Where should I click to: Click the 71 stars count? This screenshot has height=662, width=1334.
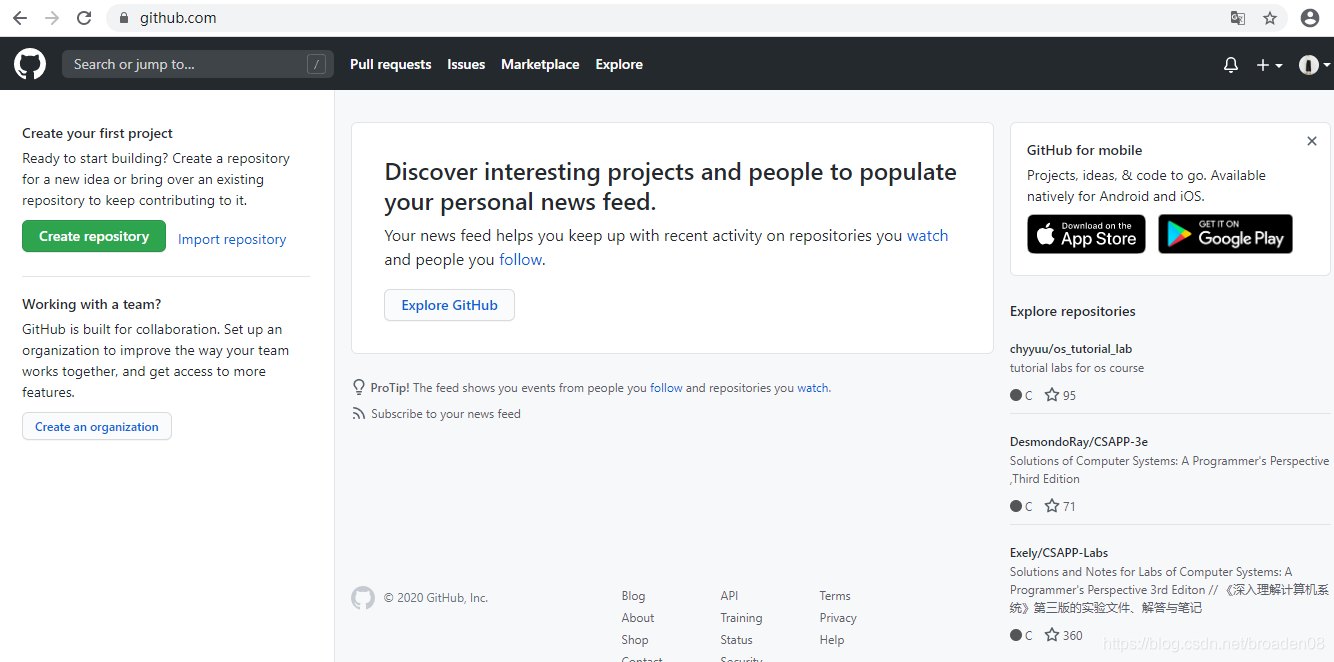(1069, 507)
